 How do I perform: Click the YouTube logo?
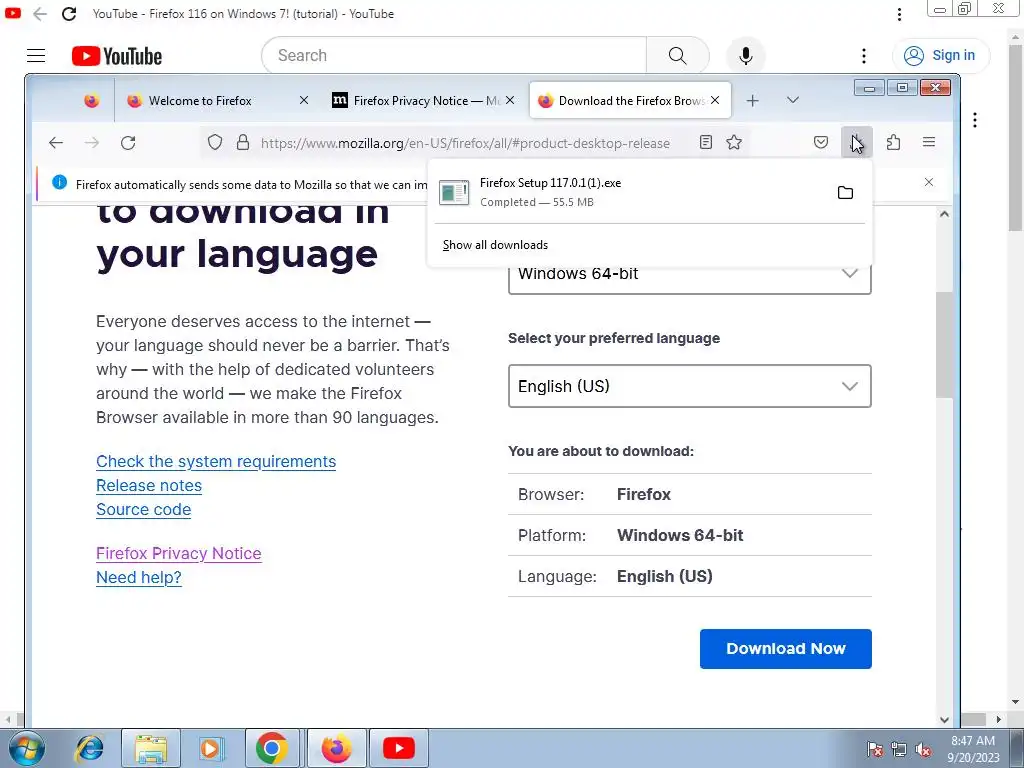(117, 56)
